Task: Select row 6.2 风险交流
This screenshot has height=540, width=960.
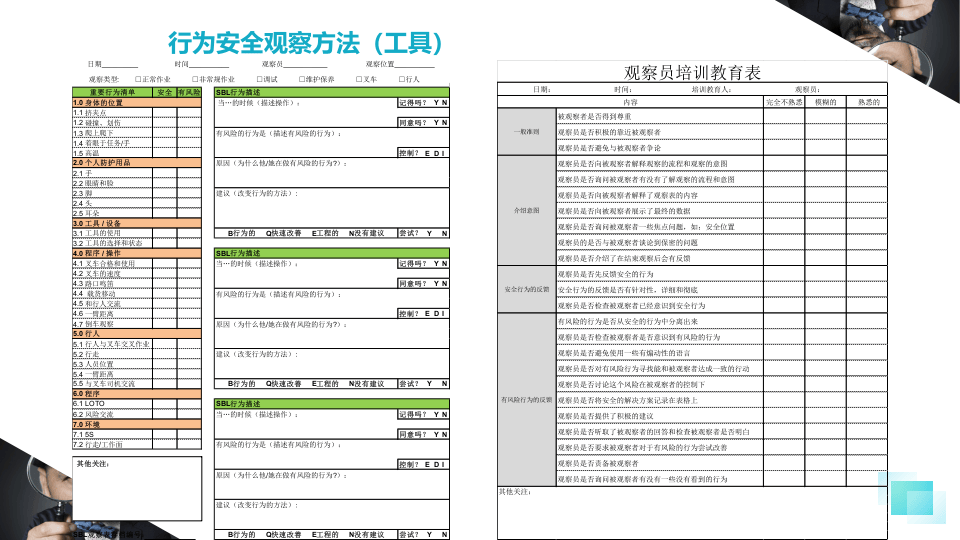Action: 137,414
